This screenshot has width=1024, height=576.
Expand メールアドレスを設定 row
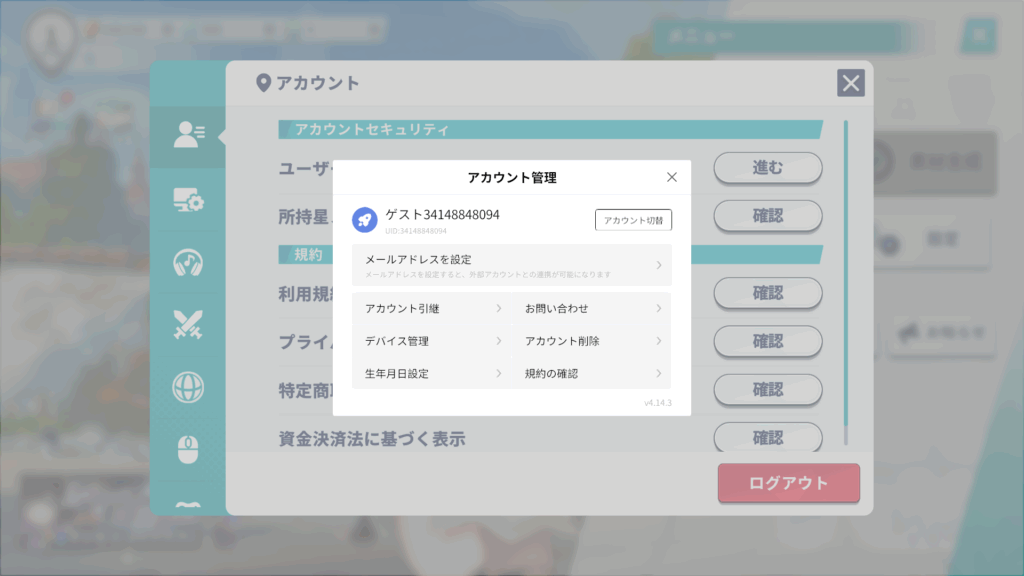point(511,265)
